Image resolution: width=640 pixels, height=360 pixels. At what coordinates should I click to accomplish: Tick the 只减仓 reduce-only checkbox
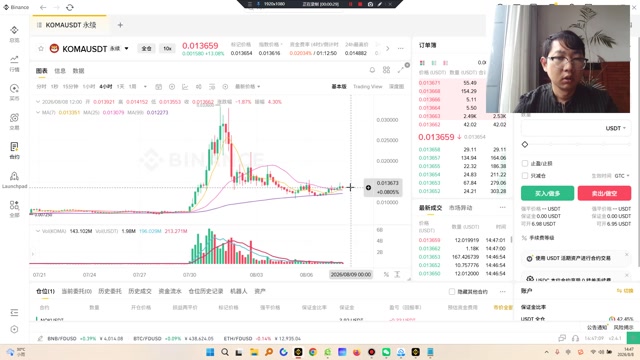(525, 176)
